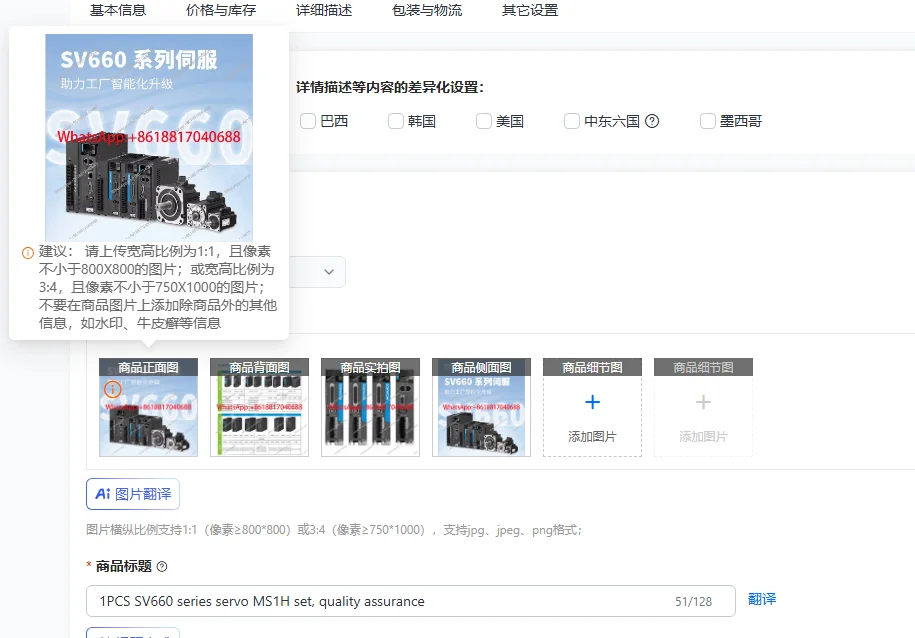Choose the 商品侧面图 thumbnail
The width and height of the screenshot is (915, 638).
tap(481, 407)
